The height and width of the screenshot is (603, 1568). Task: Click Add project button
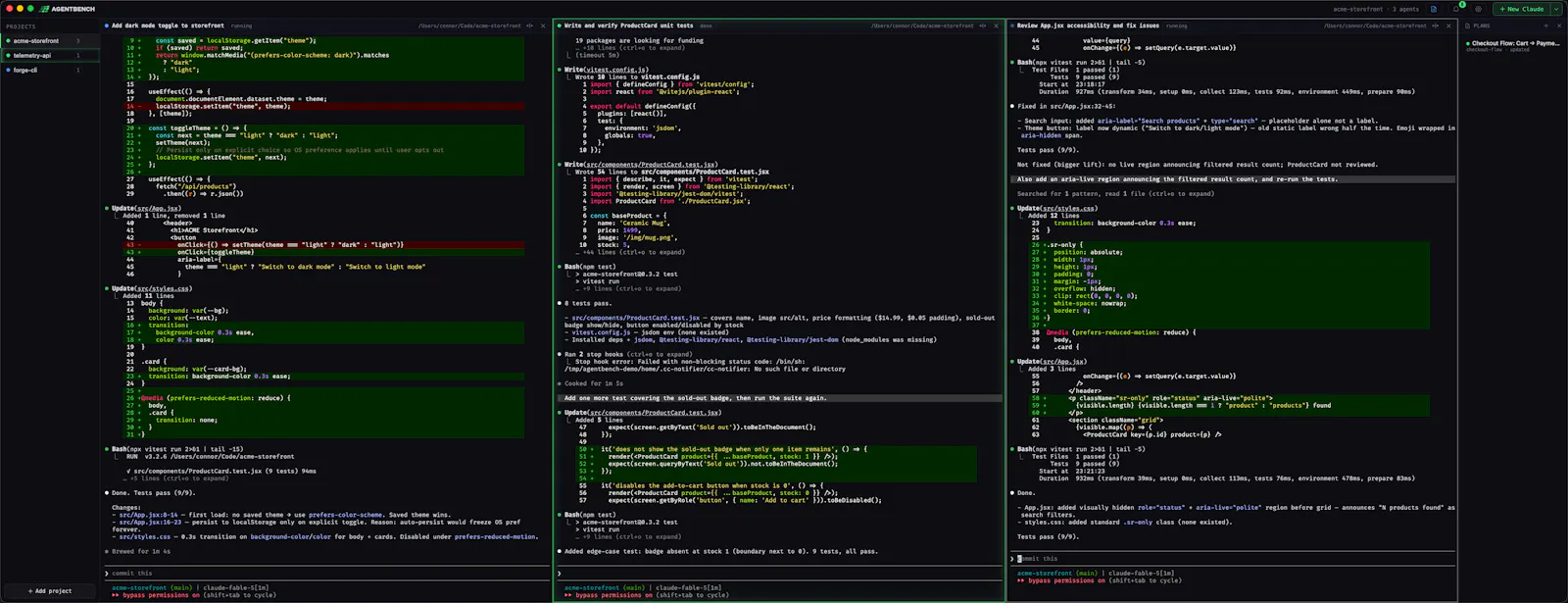pos(50,591)
